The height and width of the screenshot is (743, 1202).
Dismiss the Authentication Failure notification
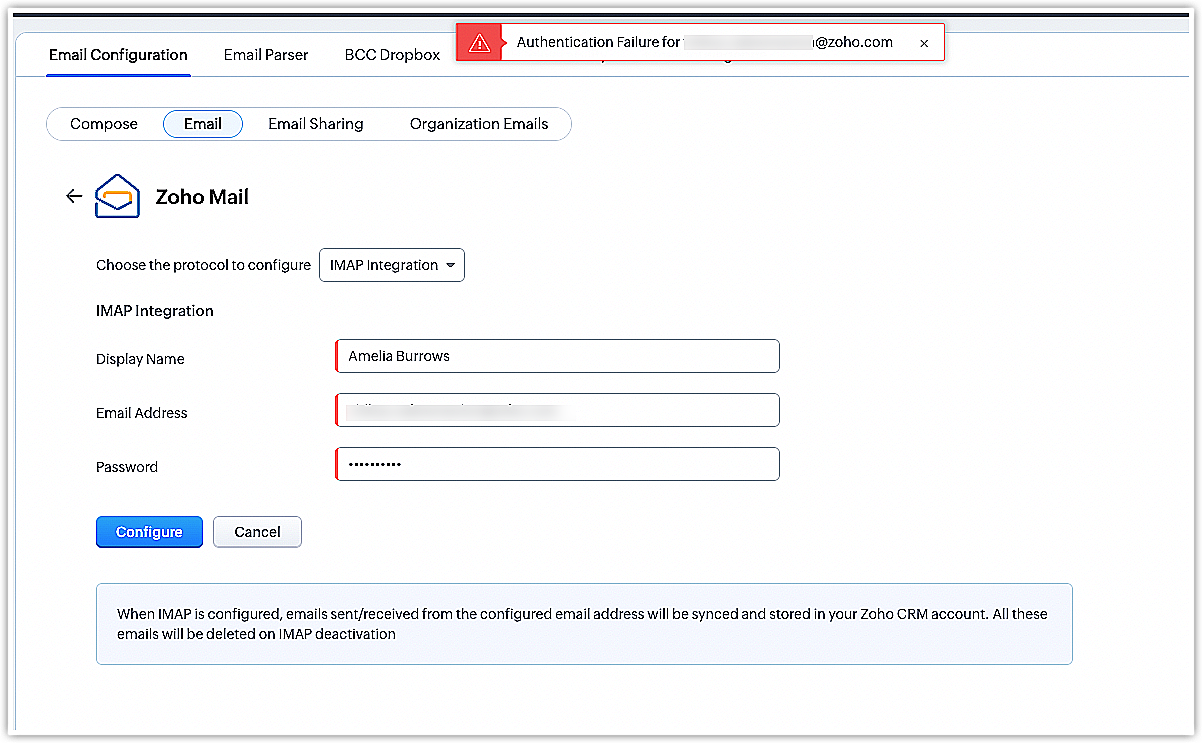[924, 43]
